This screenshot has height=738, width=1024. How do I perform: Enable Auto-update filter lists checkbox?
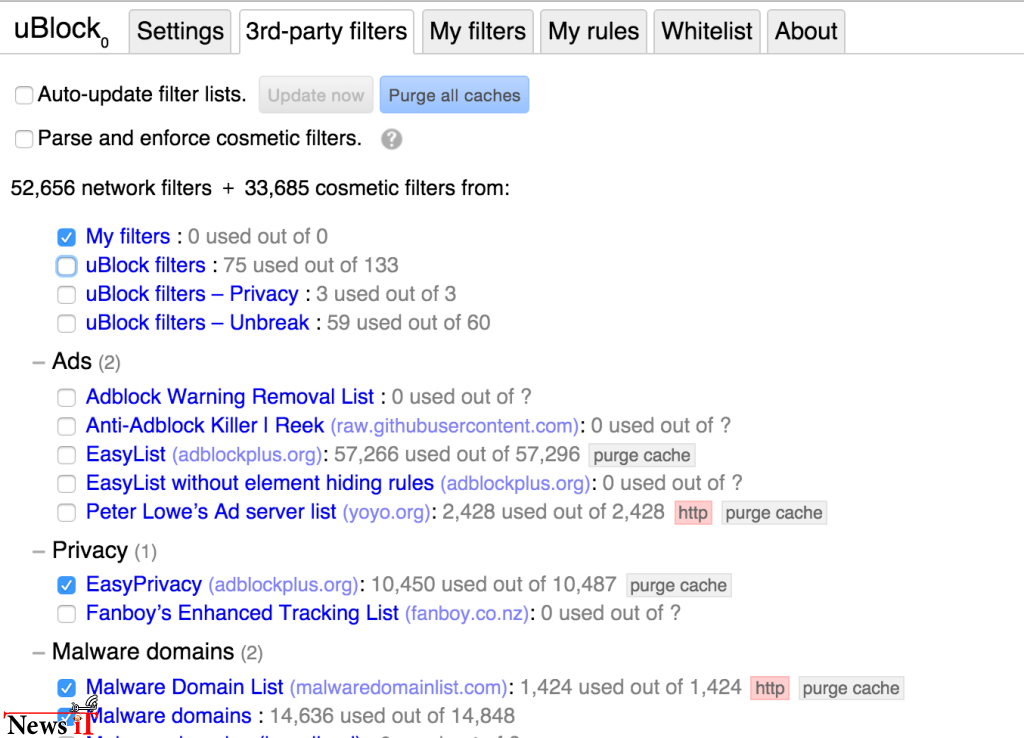click(24, 95)
